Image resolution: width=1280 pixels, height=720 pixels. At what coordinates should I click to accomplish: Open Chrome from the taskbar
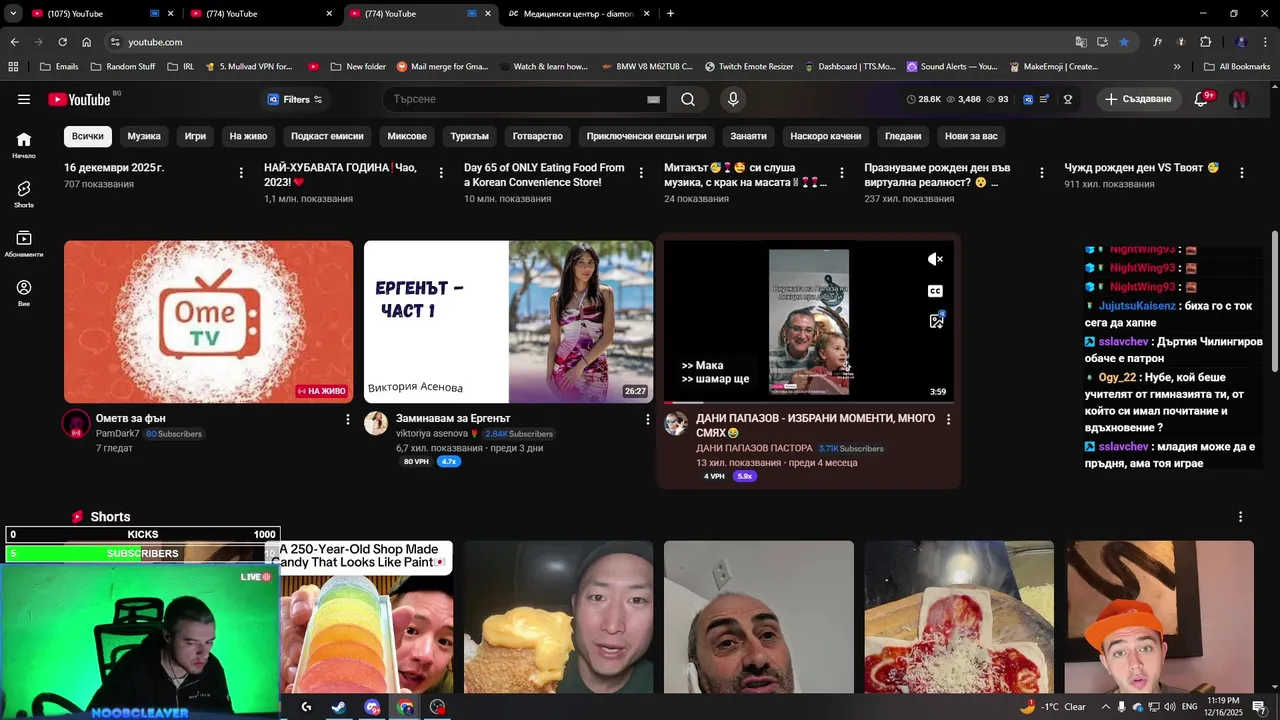coord(405,707)
